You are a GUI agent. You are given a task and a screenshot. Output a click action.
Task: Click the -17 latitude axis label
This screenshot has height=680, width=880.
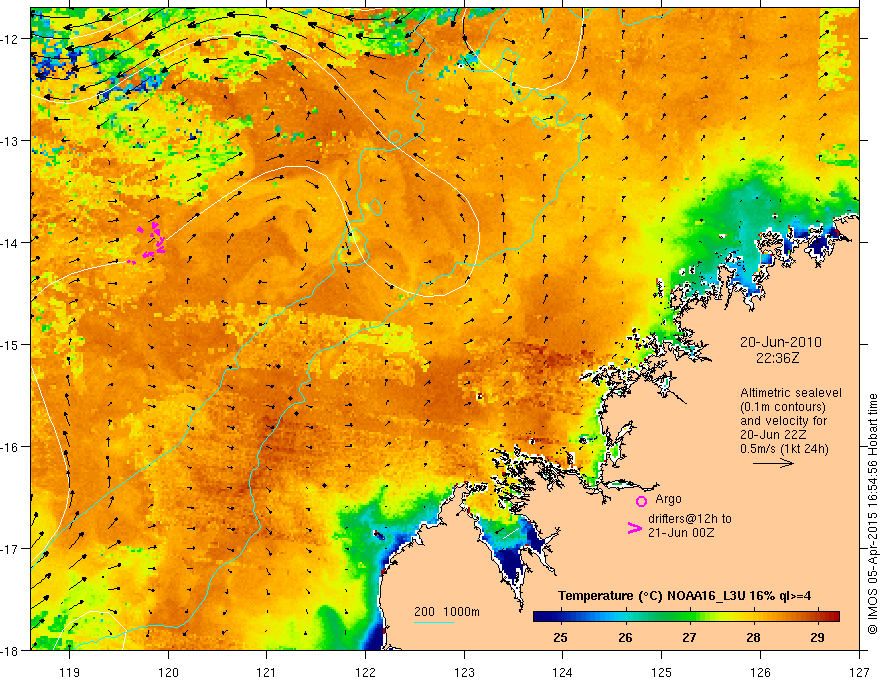pos(11,549)
